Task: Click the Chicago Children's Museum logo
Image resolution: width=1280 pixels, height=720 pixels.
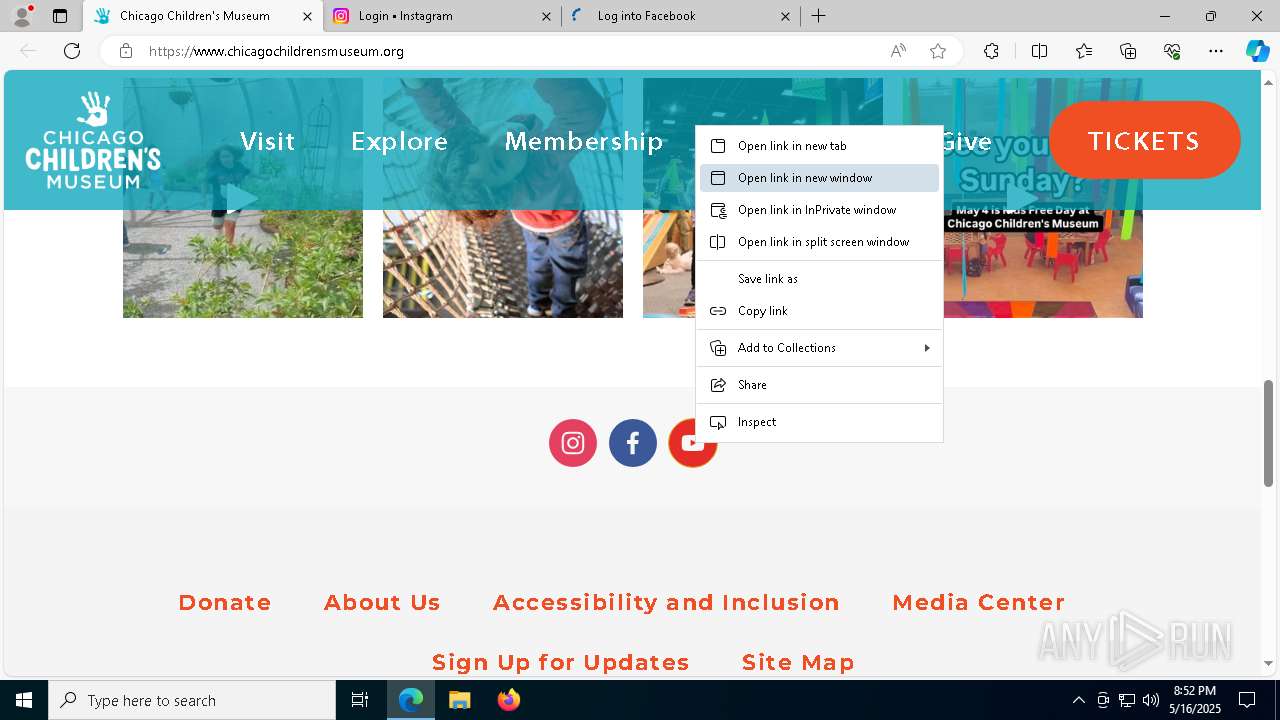Action: (x=93, y=141)
